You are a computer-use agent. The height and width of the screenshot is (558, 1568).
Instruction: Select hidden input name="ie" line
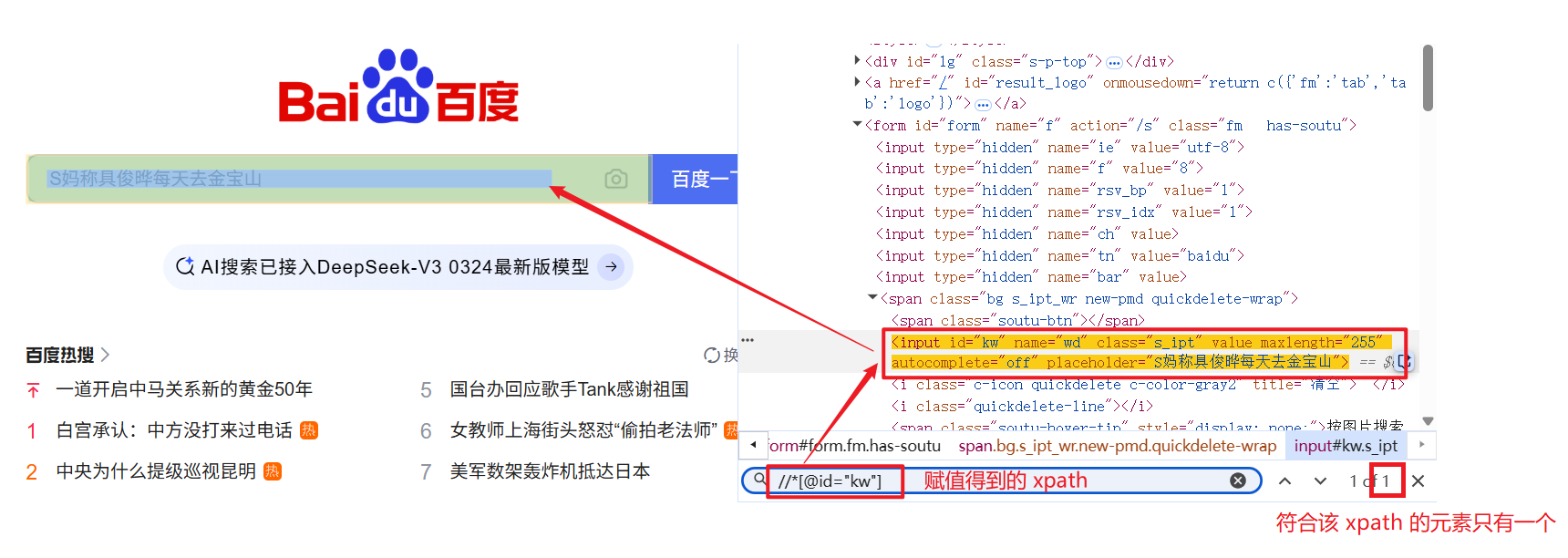pos(1060,147)
